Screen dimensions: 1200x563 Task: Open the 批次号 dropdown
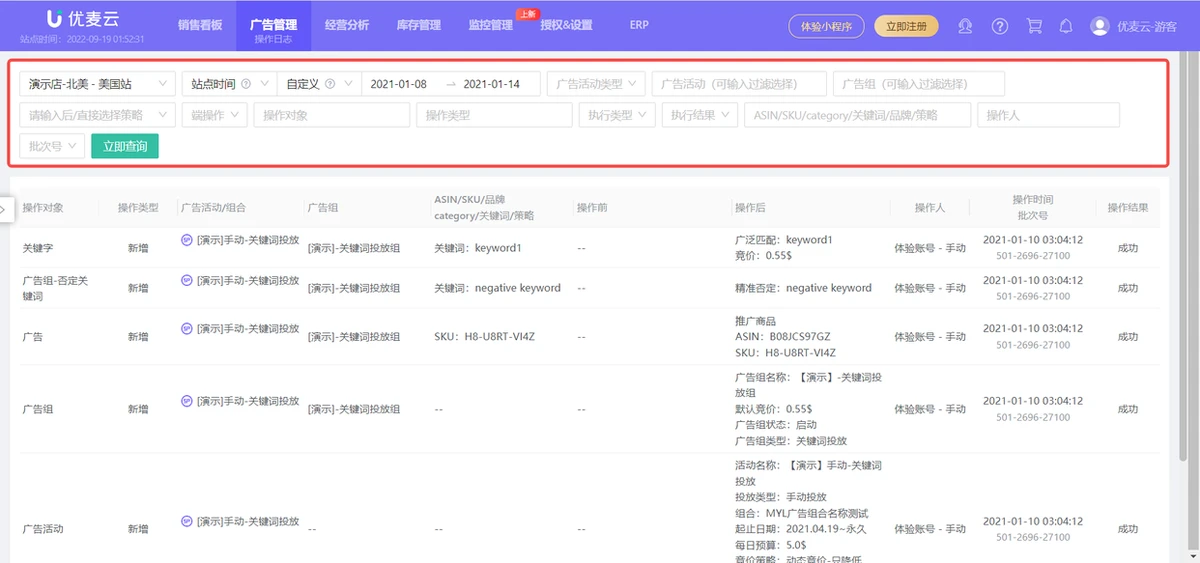point(52,146)
